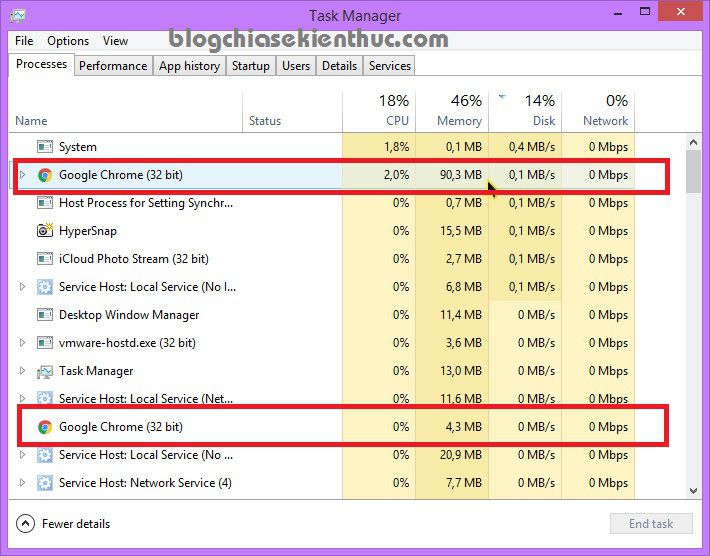The height and width of the screenshot is (556, 710).
Task: Click the vertical scrollbar thumb
Action: 693,172
